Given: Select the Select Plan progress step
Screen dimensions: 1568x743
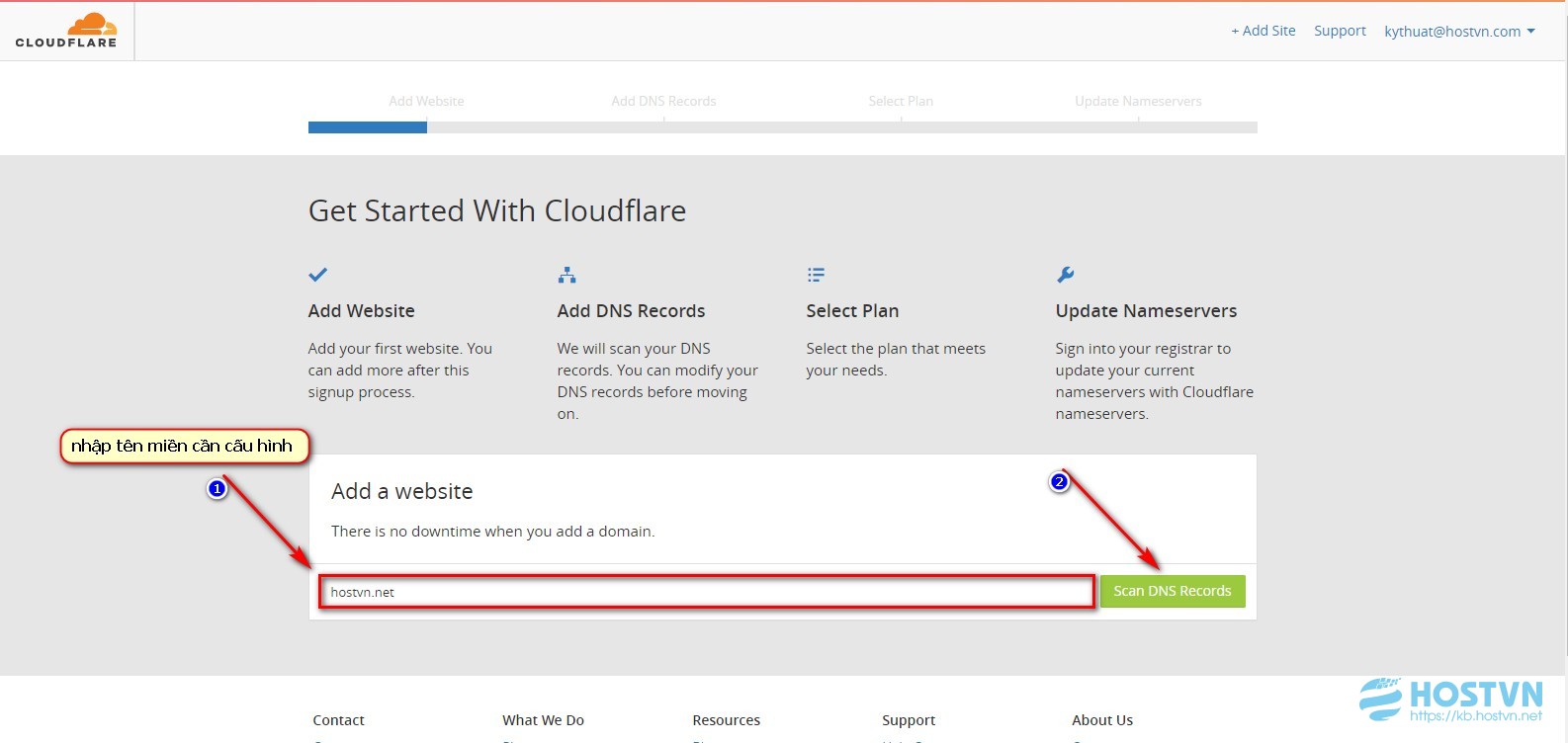Looking at the screenshot, I should [901, 101].
